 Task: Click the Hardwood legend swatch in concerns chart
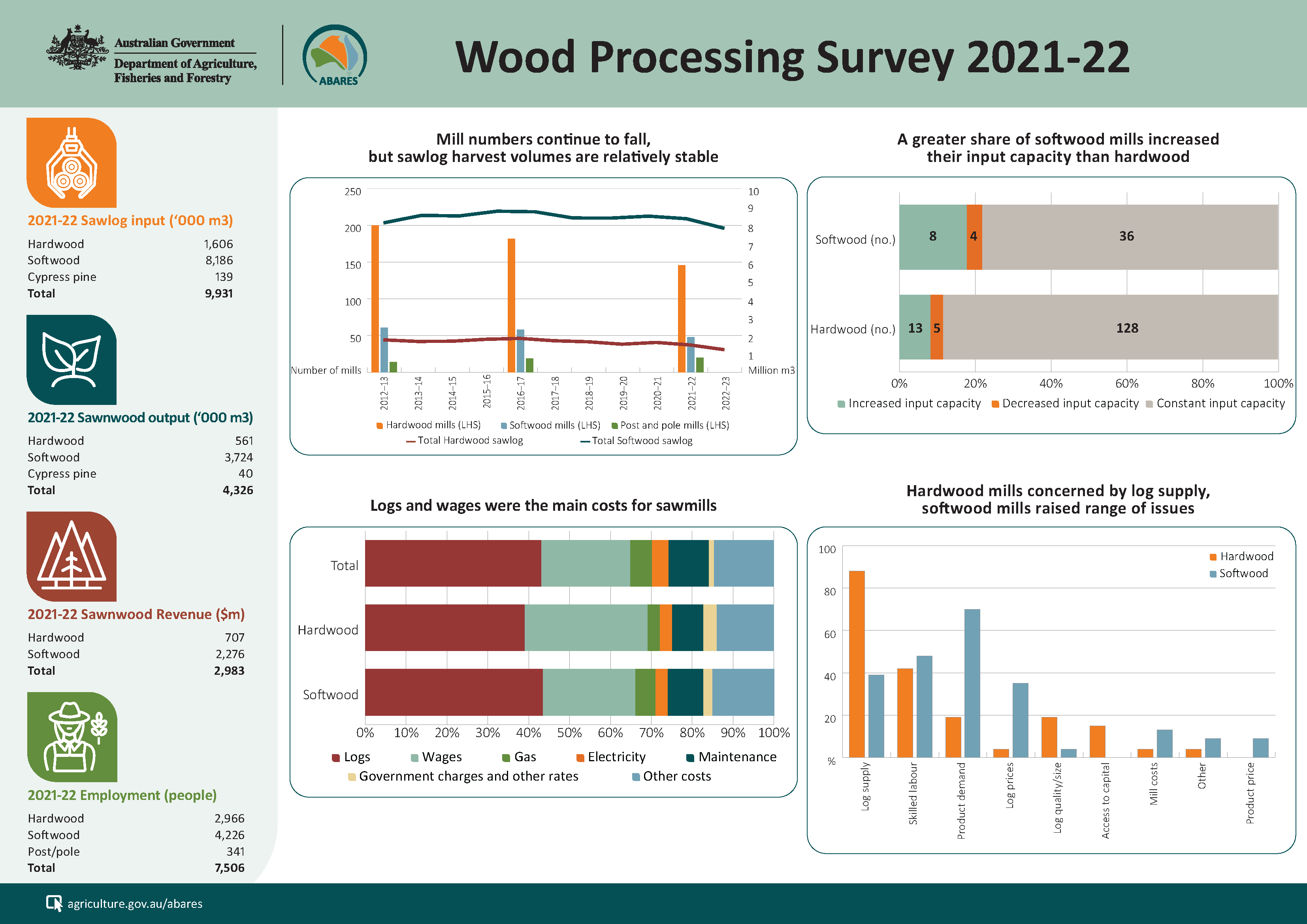[1213, 557]
